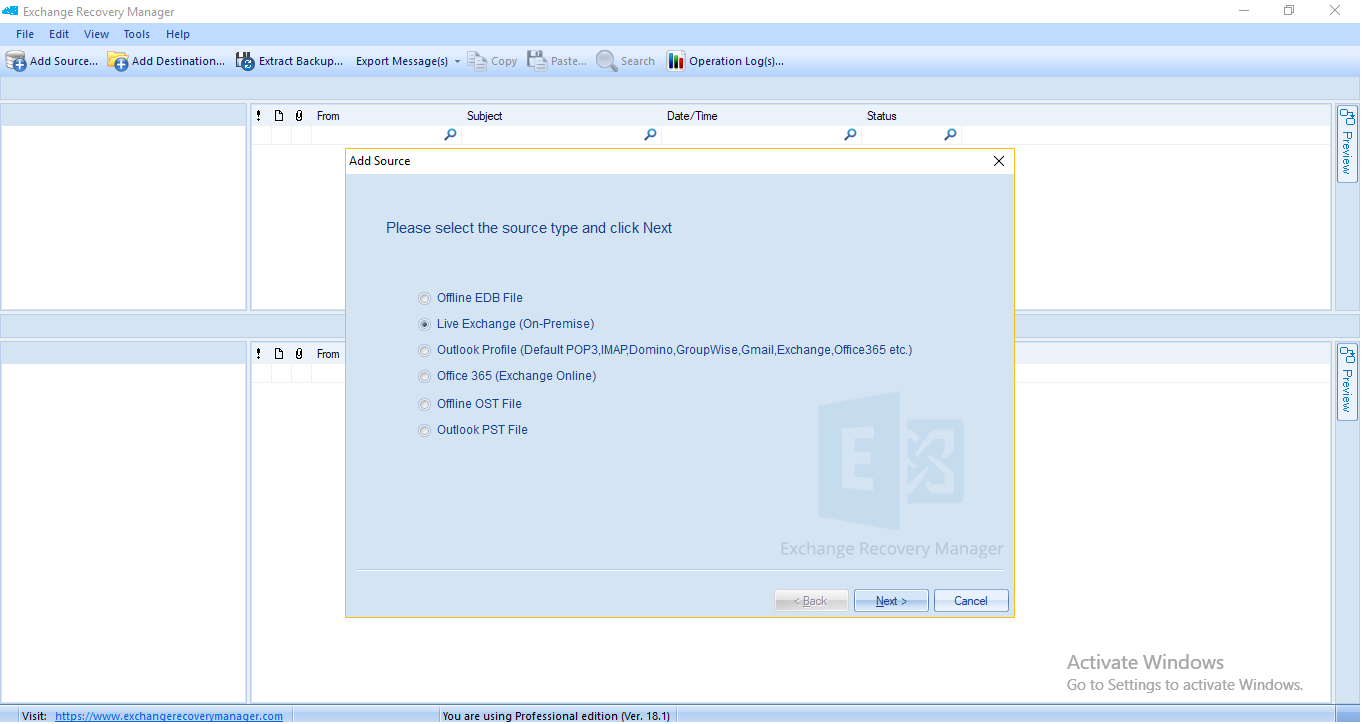Click the lower pane item type column icon

[279, 354]
